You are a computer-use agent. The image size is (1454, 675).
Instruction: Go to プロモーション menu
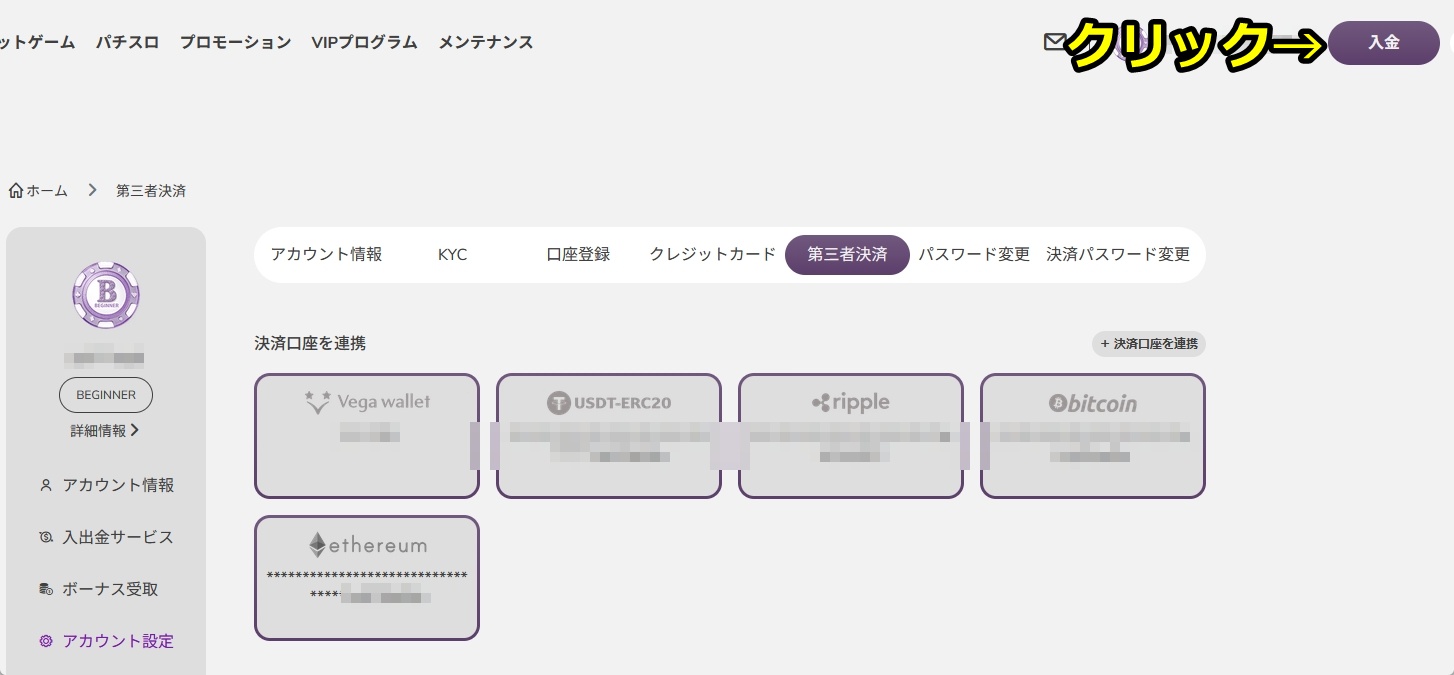(235, 42)
